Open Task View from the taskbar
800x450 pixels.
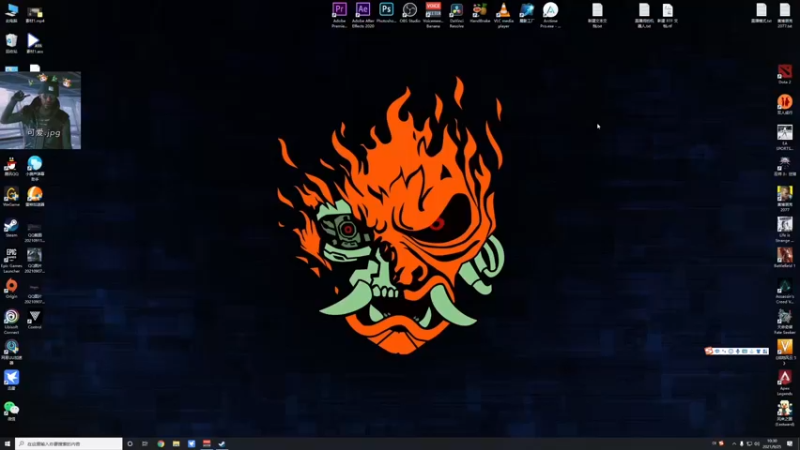(x=145, y=444)
